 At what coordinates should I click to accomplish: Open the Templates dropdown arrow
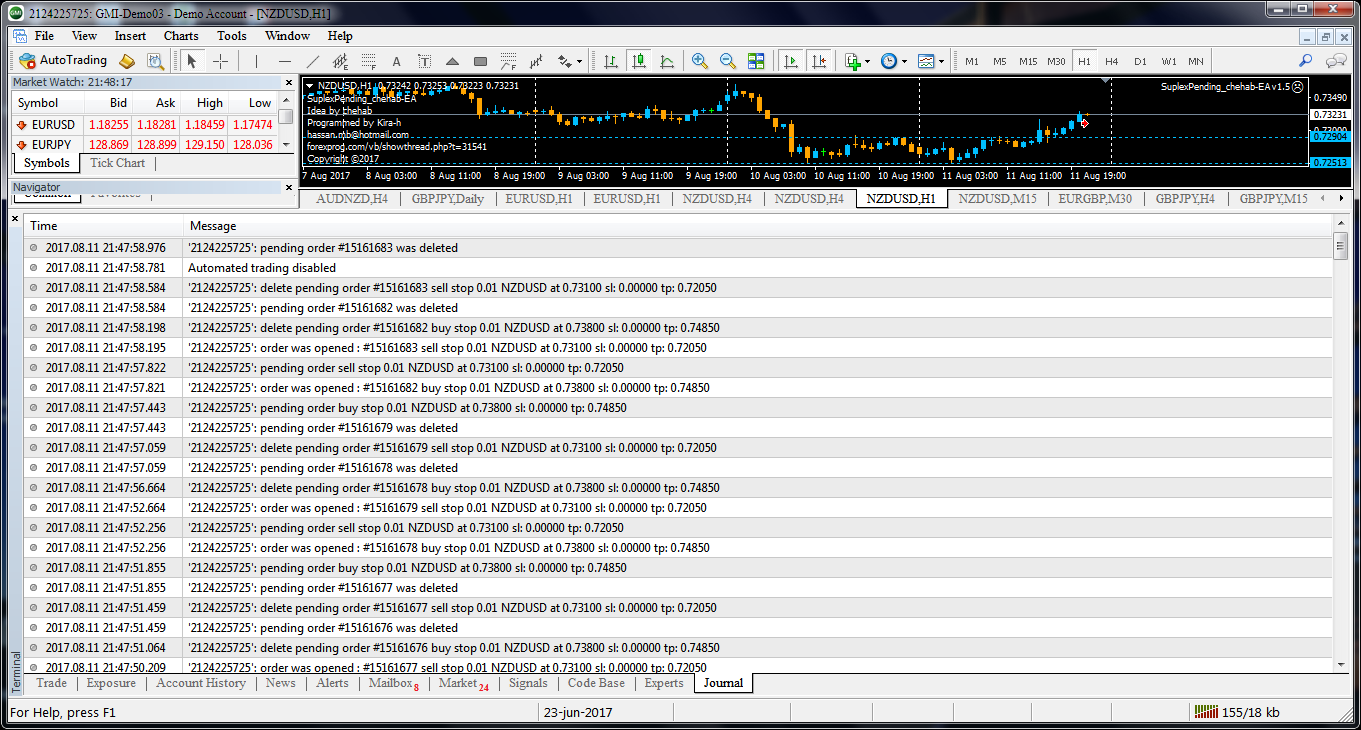click(941, 61)
